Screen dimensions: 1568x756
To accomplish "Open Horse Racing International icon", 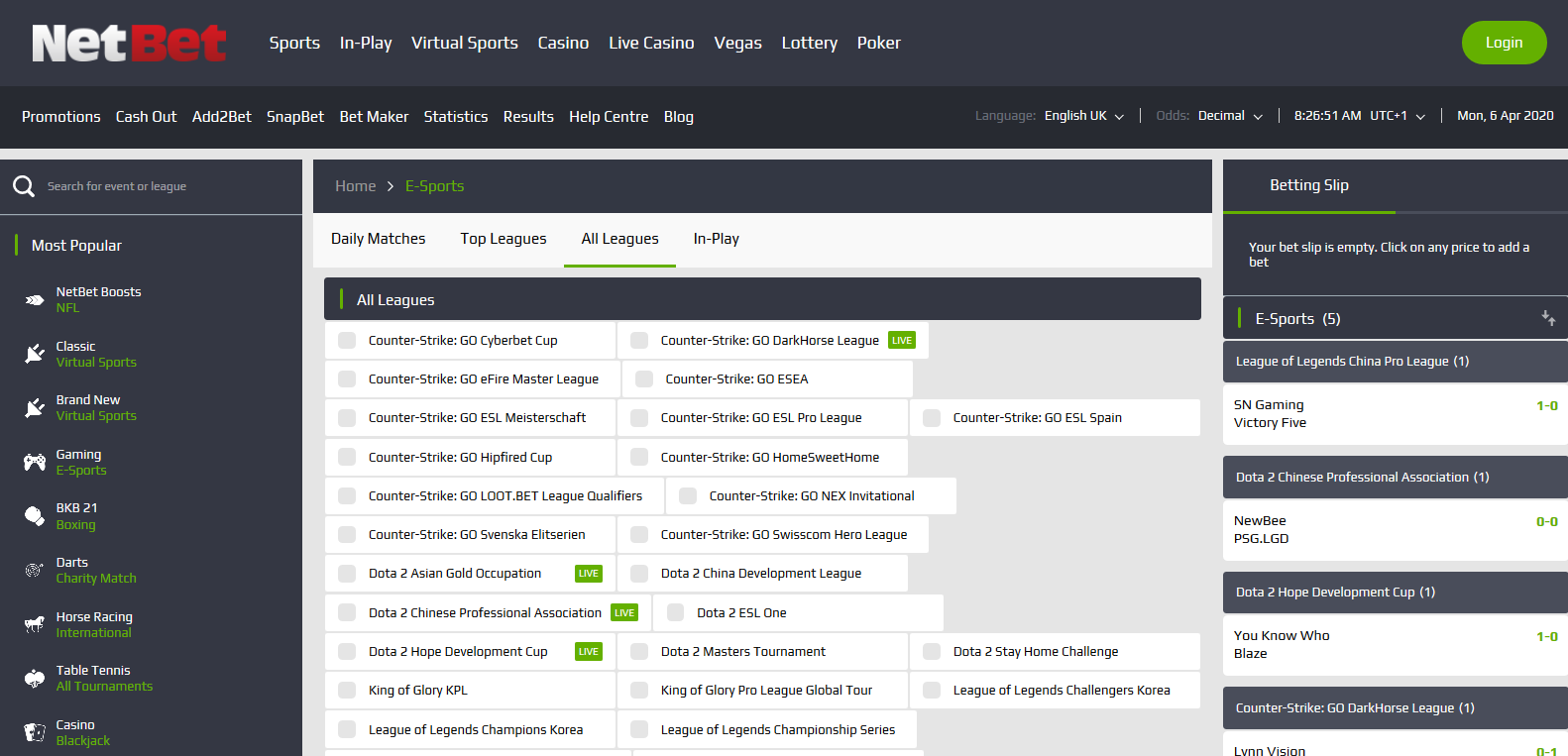I will (35, 624).
